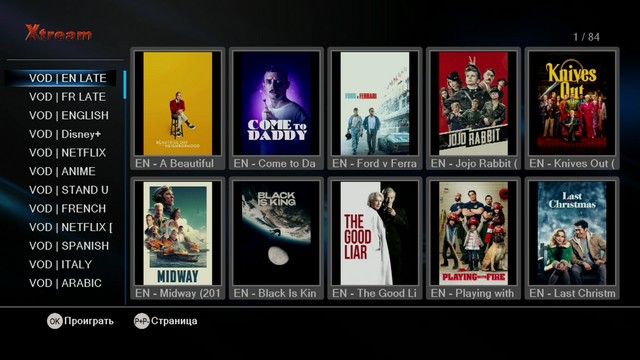
Task: Choose the VOD | ENGLISH category
Action: click(x=69, y=116)
